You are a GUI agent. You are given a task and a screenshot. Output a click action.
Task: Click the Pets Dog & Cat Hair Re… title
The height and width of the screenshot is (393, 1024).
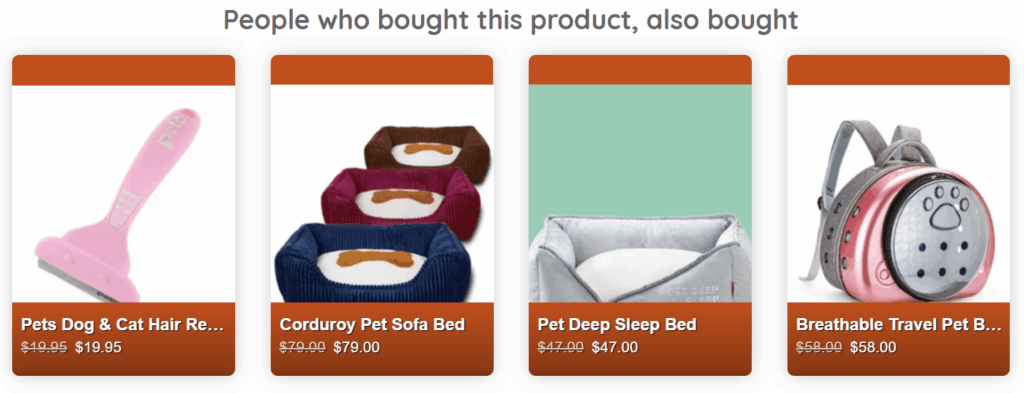tap(123, 324)
